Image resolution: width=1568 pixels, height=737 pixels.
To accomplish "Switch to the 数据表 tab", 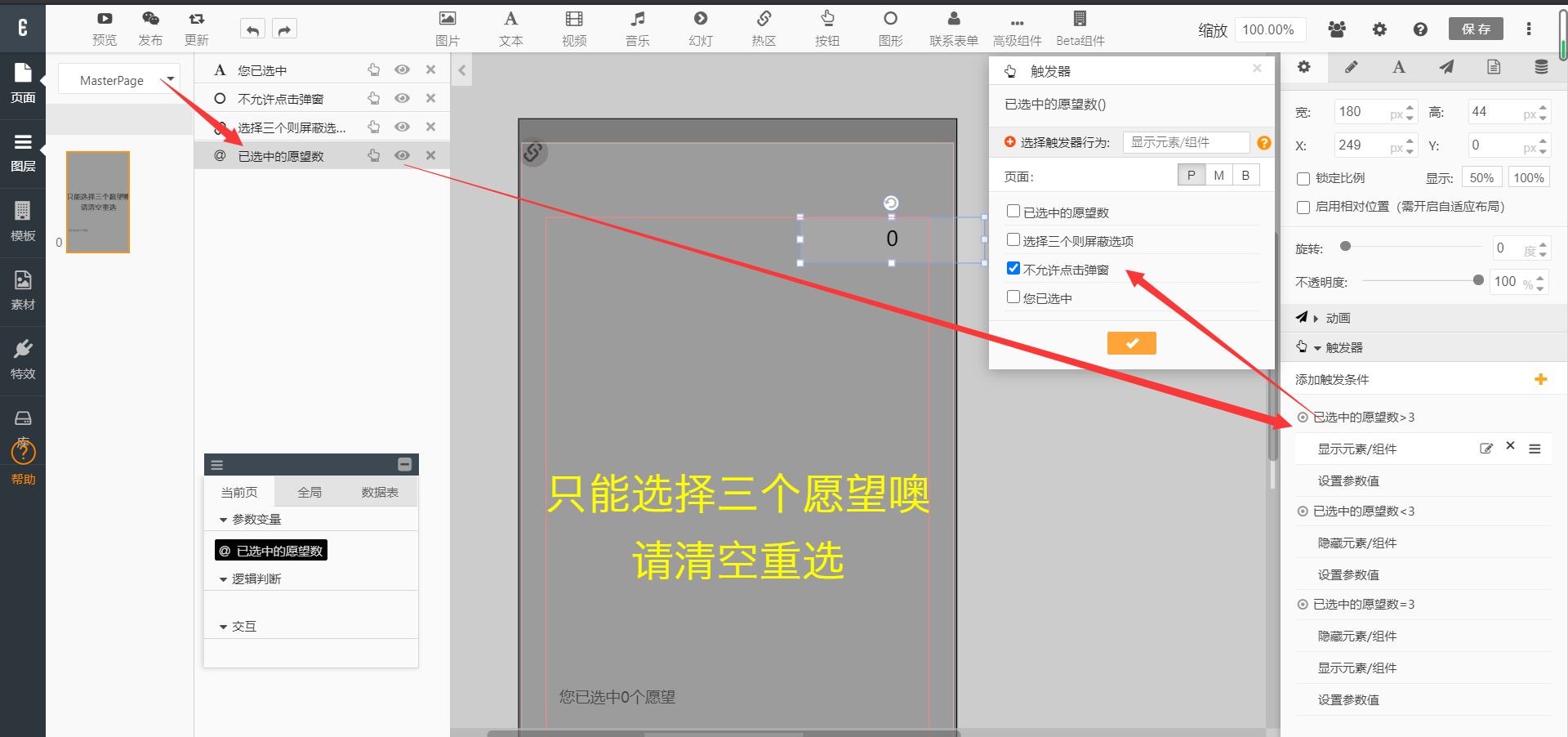I will [380, 492].
